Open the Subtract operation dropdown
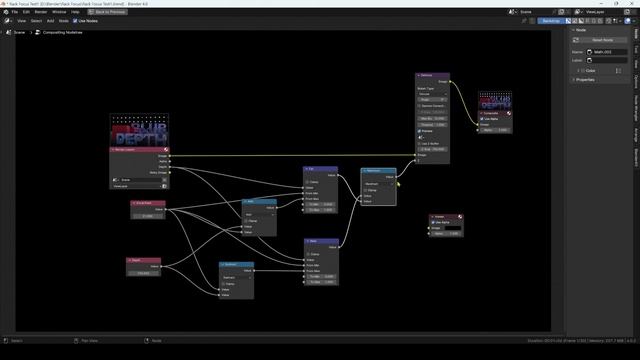 pos(237,278)
